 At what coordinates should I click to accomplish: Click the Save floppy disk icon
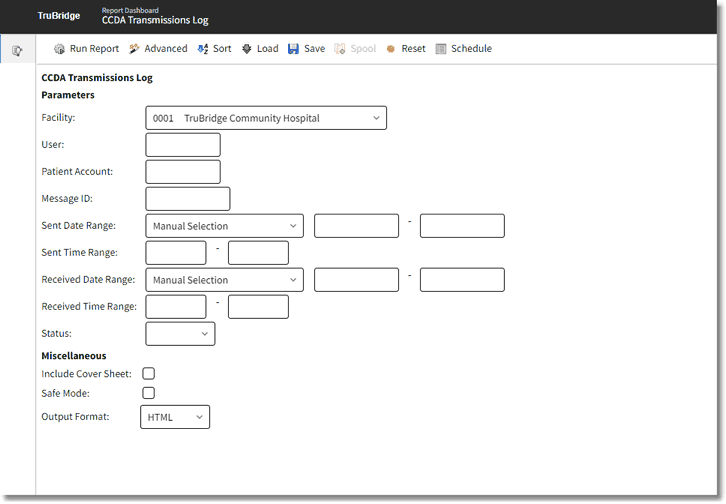[x=293, y=48]
